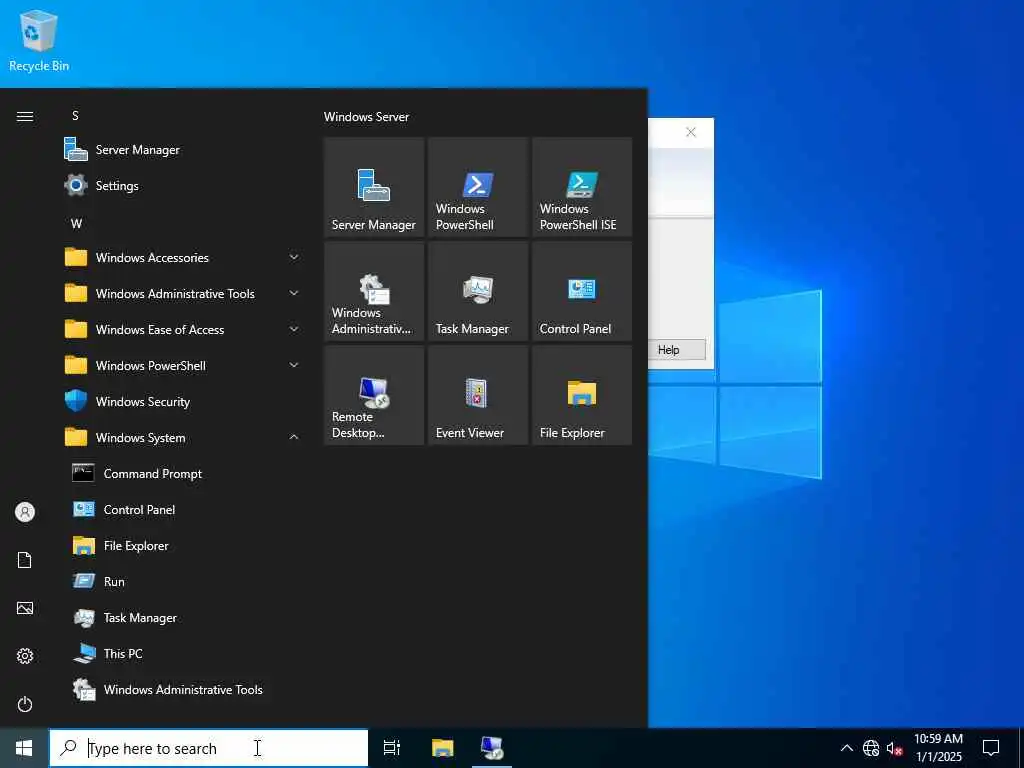Viewport: 1024px width, 768px height.
Task: Open This PC under Windows System
Action: [183, 653]
